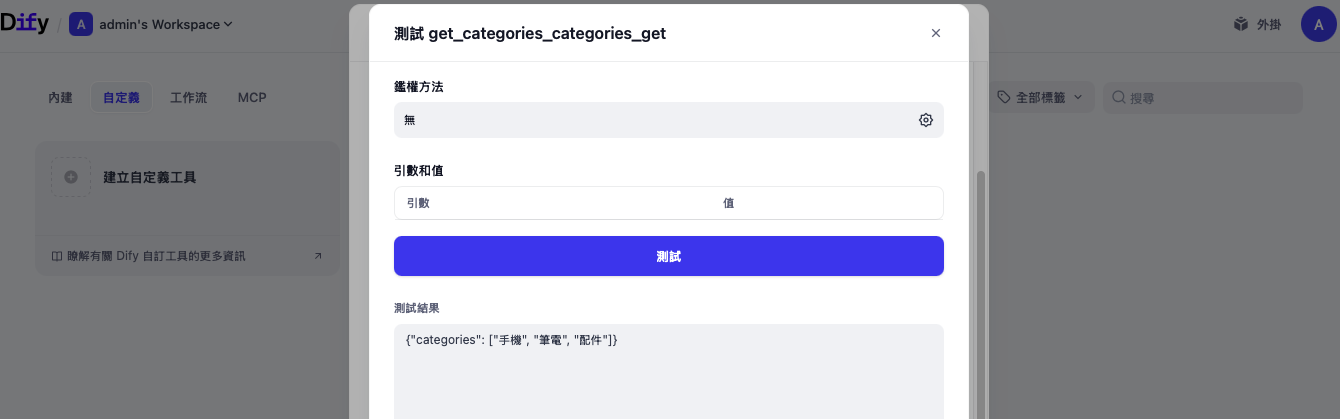1340x419 pixels.
Task: Open the MCP tab
Action: coord(252,98)
